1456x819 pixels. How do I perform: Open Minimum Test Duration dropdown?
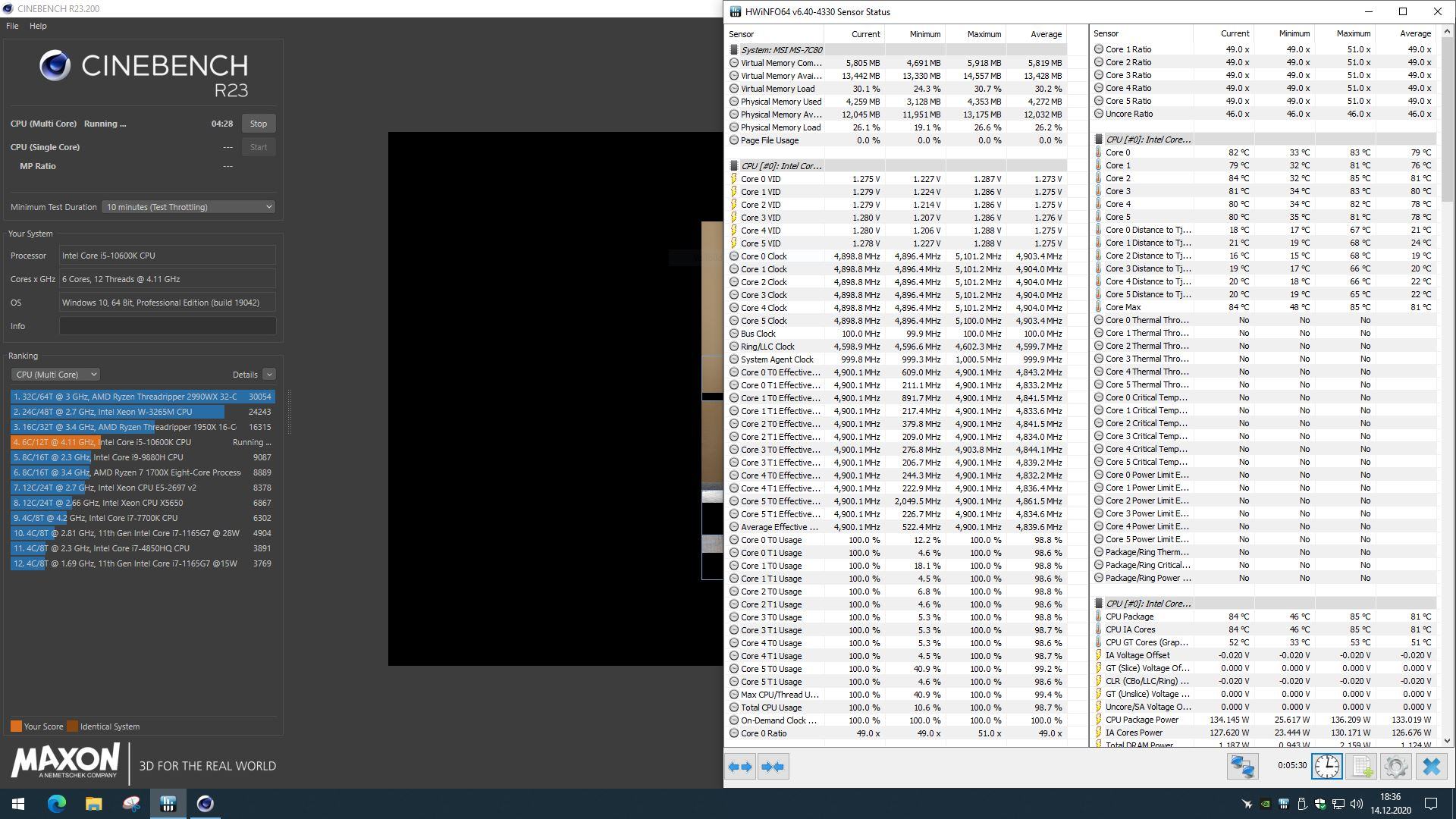pos(188,207)
